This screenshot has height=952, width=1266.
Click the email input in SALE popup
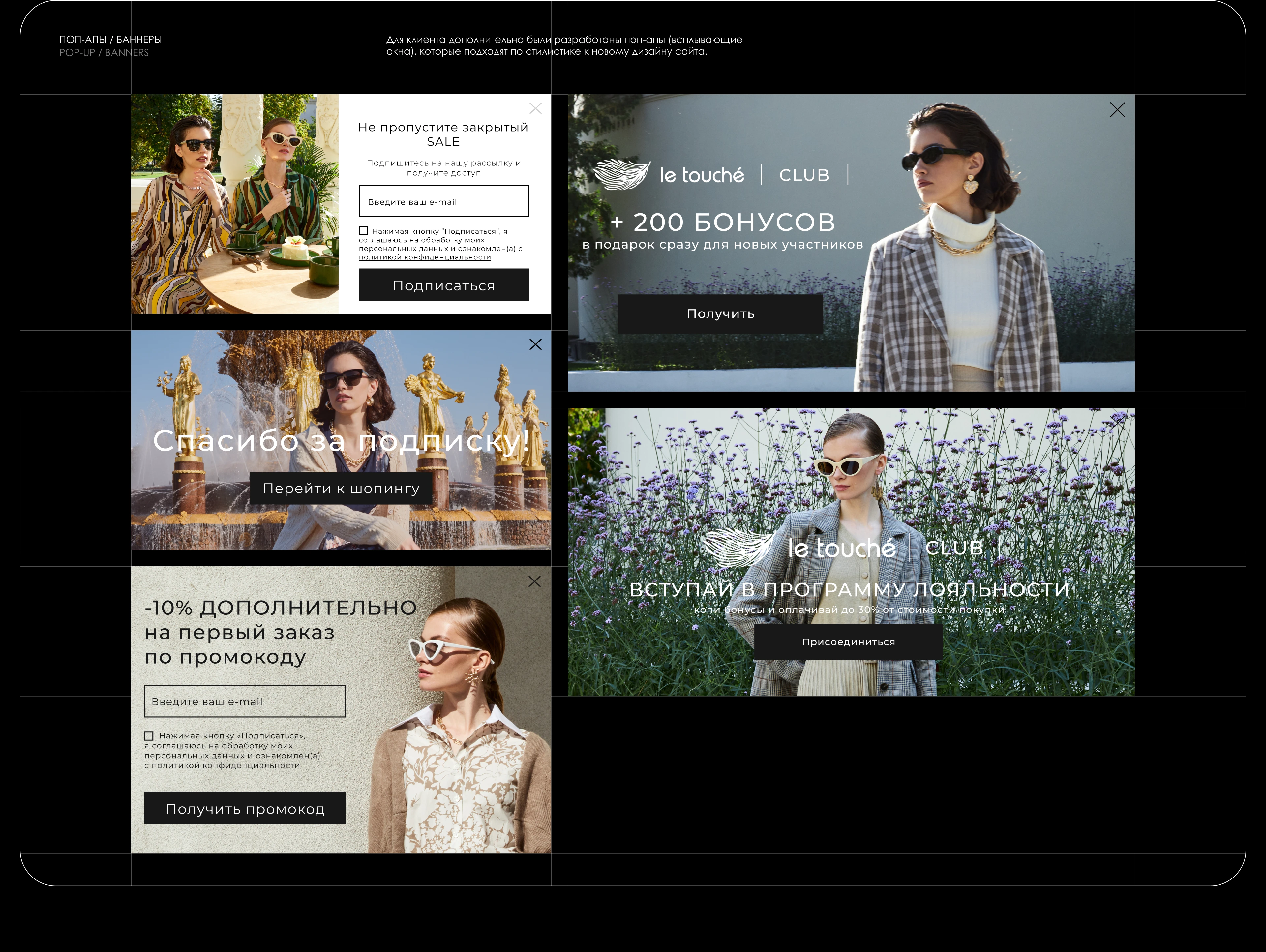443,201
